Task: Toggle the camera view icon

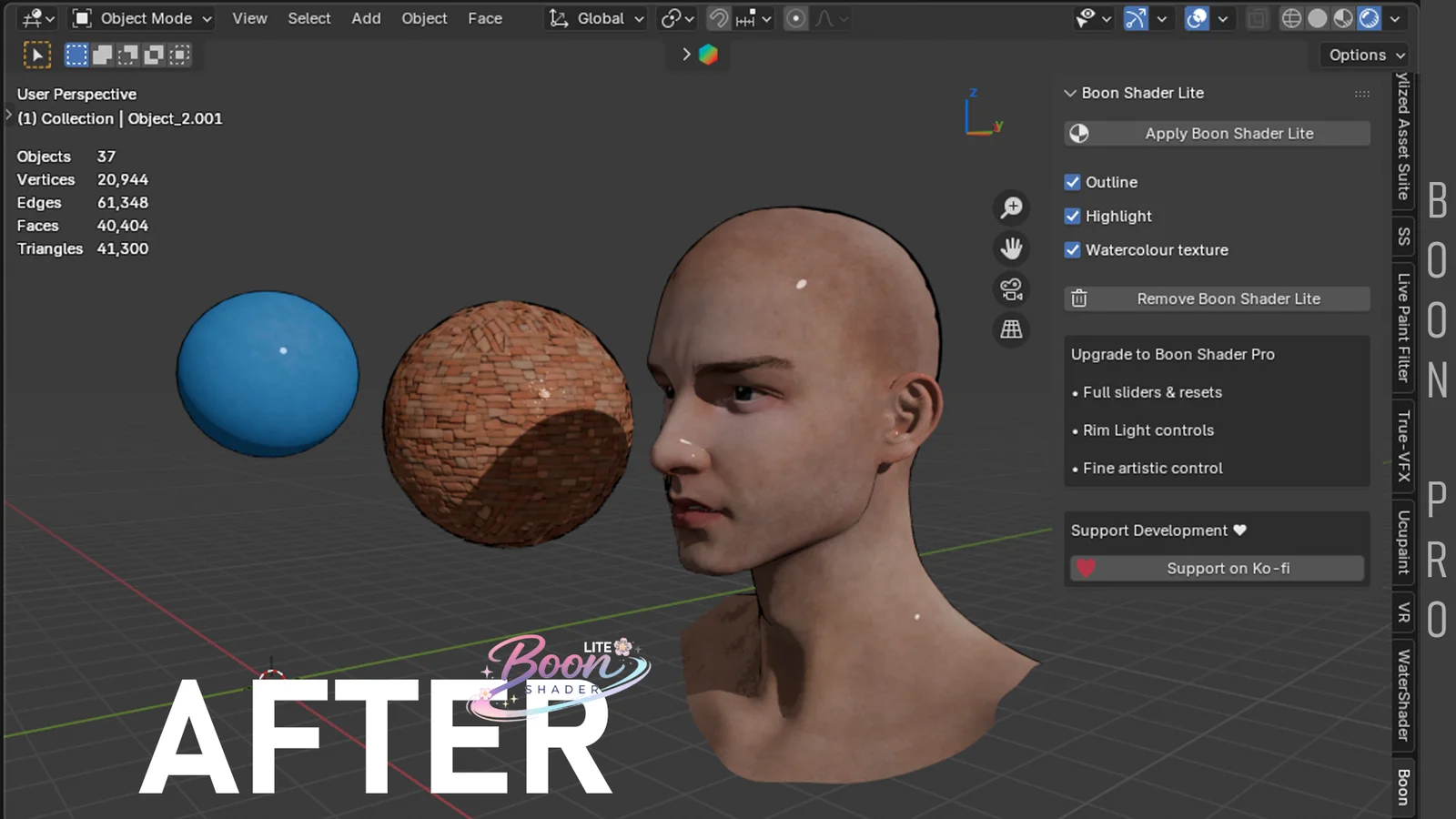Action: (x=1011, y=289)
